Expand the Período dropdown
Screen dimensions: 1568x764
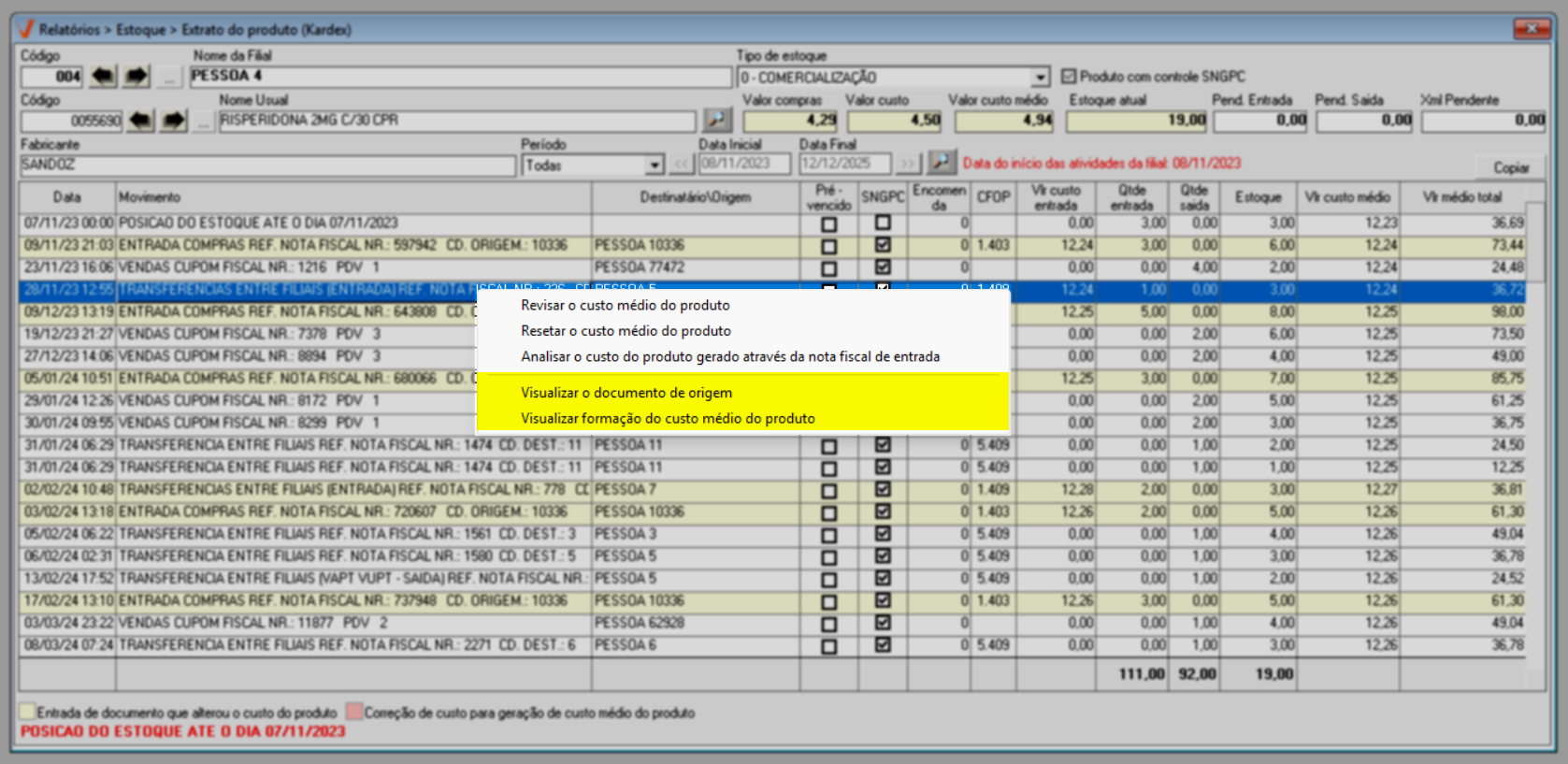655,166
